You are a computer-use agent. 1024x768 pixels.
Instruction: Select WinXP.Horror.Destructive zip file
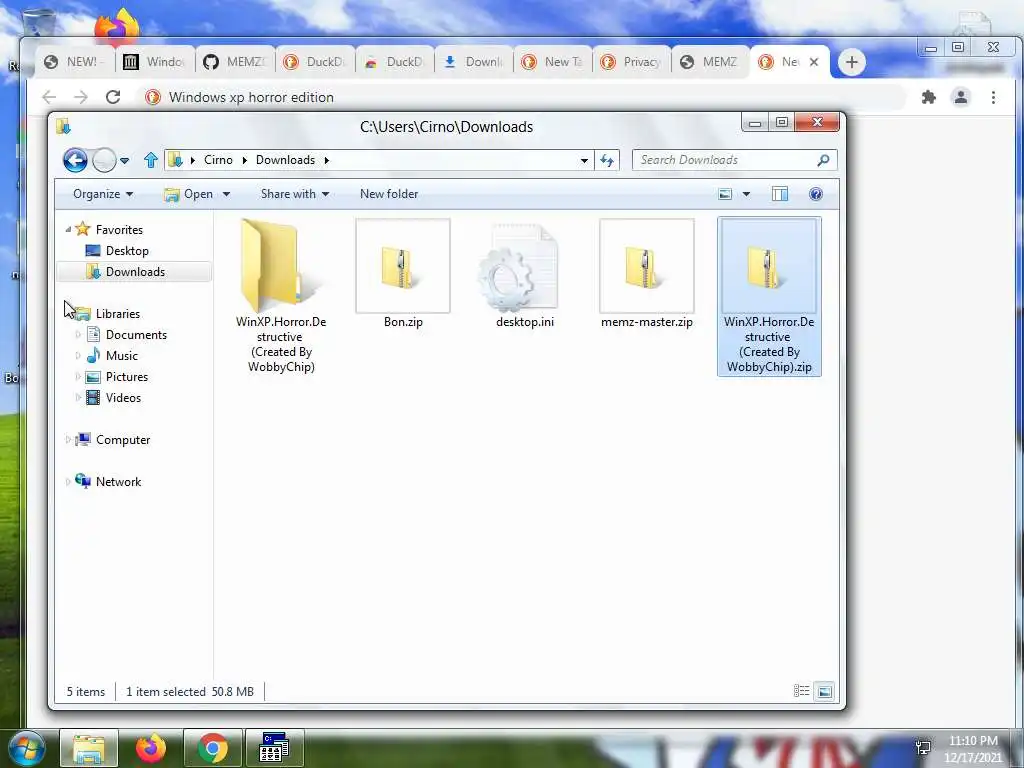pyautogui.click(x=769, y=296)
